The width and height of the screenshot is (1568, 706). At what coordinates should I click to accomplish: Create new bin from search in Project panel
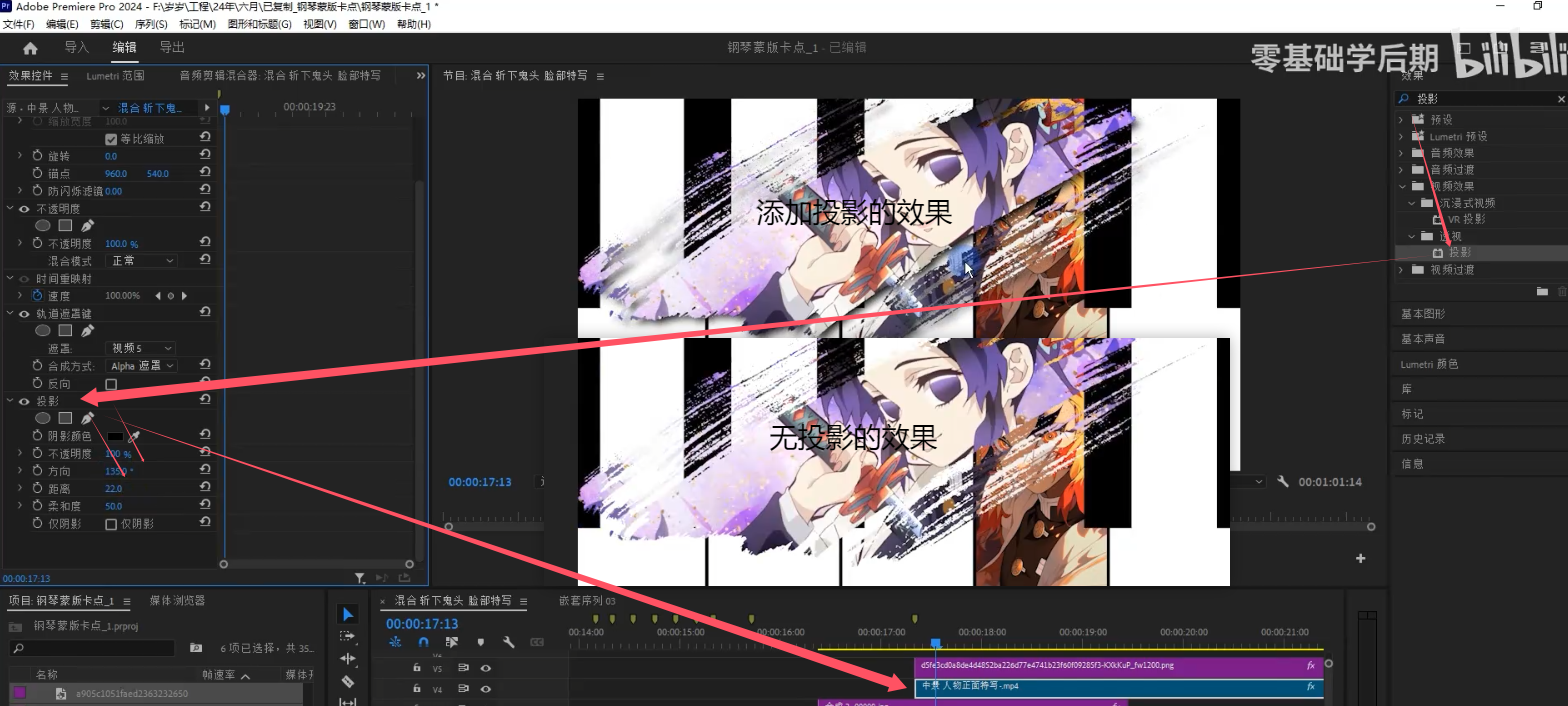pos(196,648)
